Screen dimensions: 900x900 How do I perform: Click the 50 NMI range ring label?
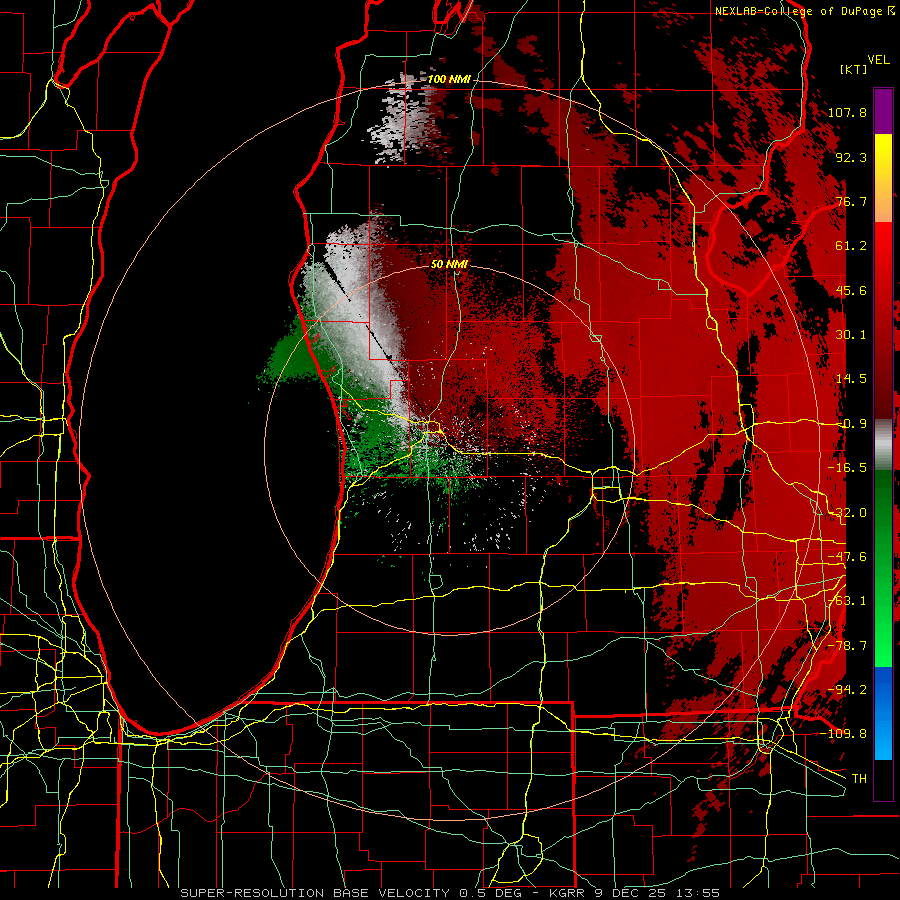[449, 265]
